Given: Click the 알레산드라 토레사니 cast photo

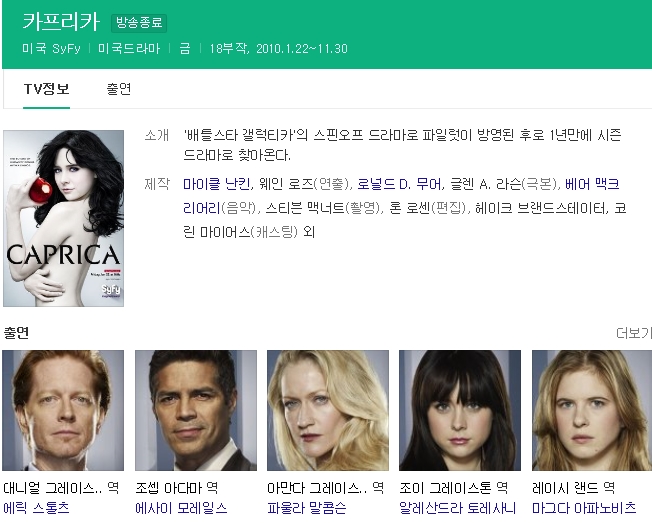Looking at the screenshot, I should pos(460,410).
